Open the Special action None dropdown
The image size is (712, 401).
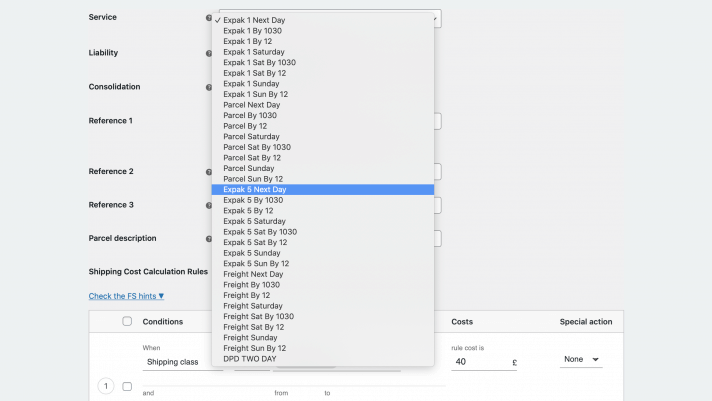tap(581, 360)
